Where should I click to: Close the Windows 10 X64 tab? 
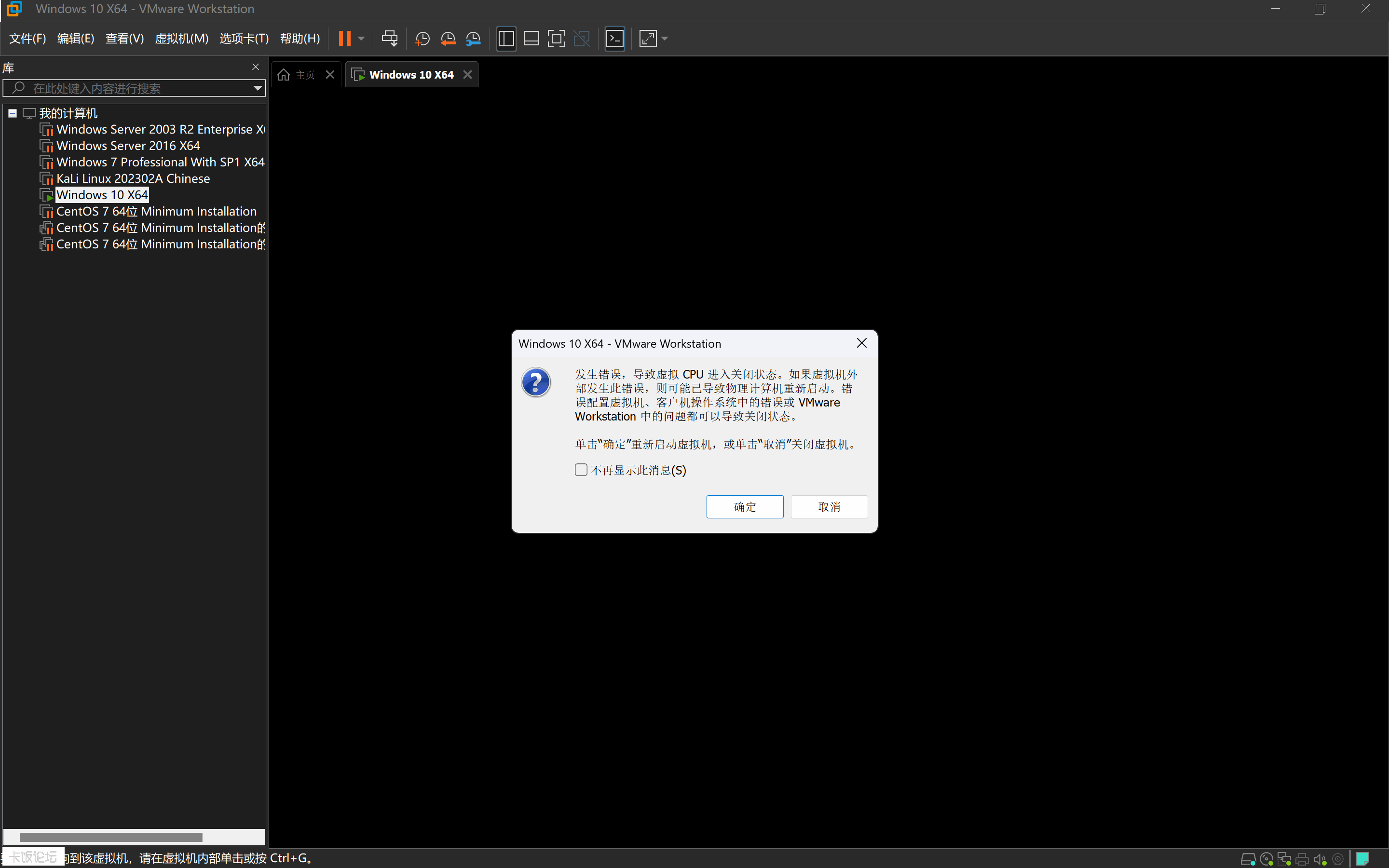tap(468, 75)
